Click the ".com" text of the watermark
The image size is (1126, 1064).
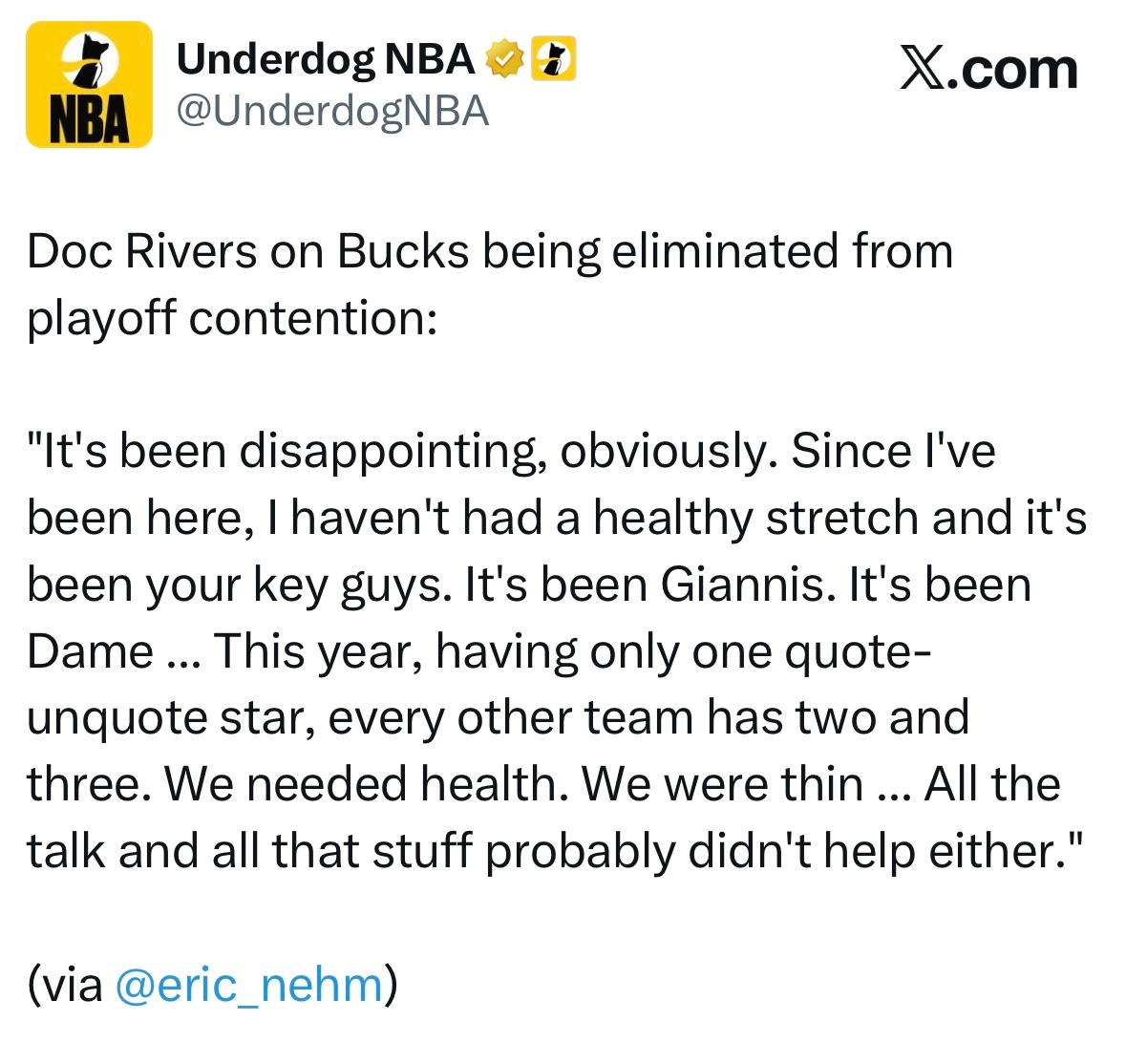pyautogui.click(x=1012, y=71)
